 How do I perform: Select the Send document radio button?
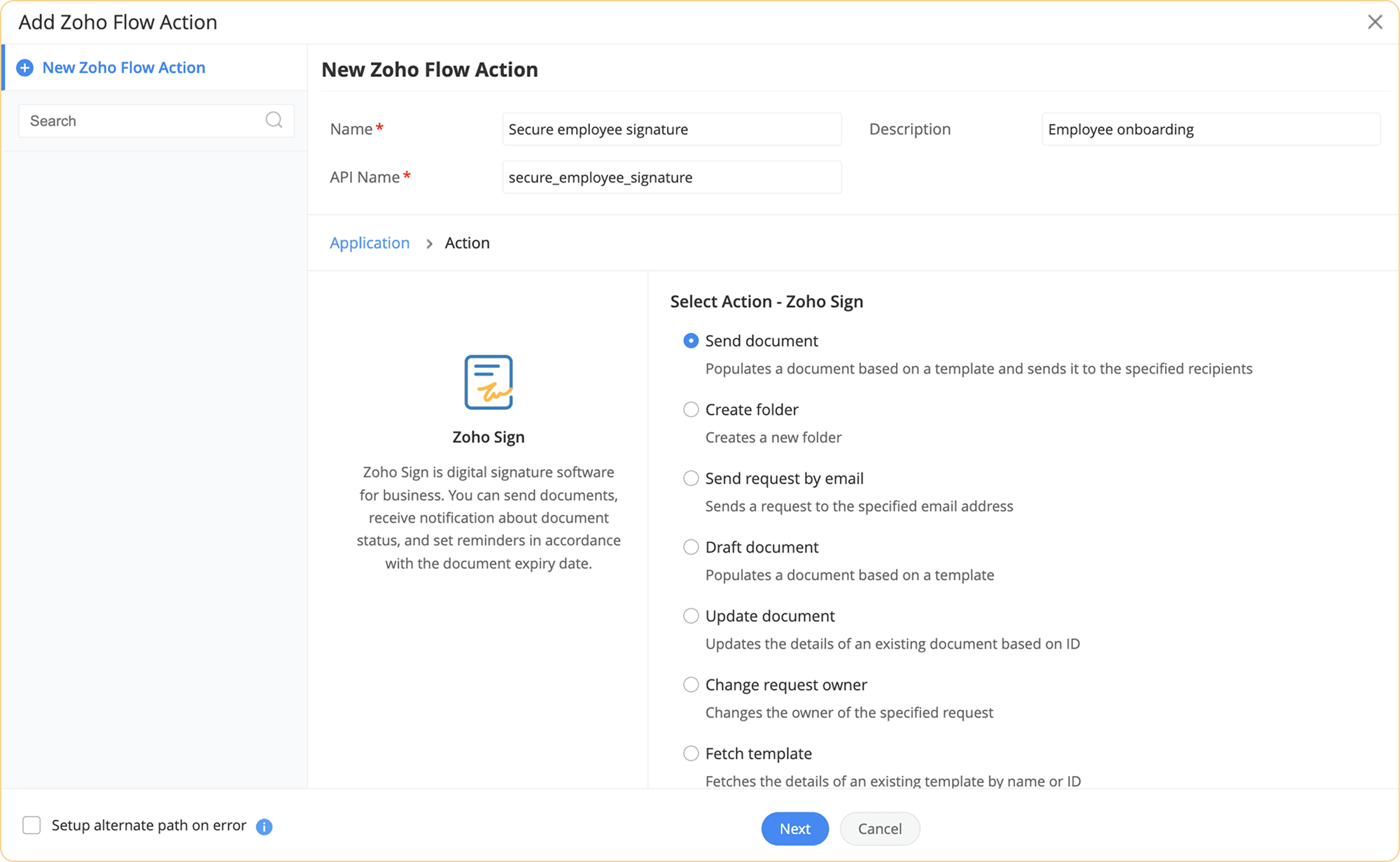[x=691, y=341]
